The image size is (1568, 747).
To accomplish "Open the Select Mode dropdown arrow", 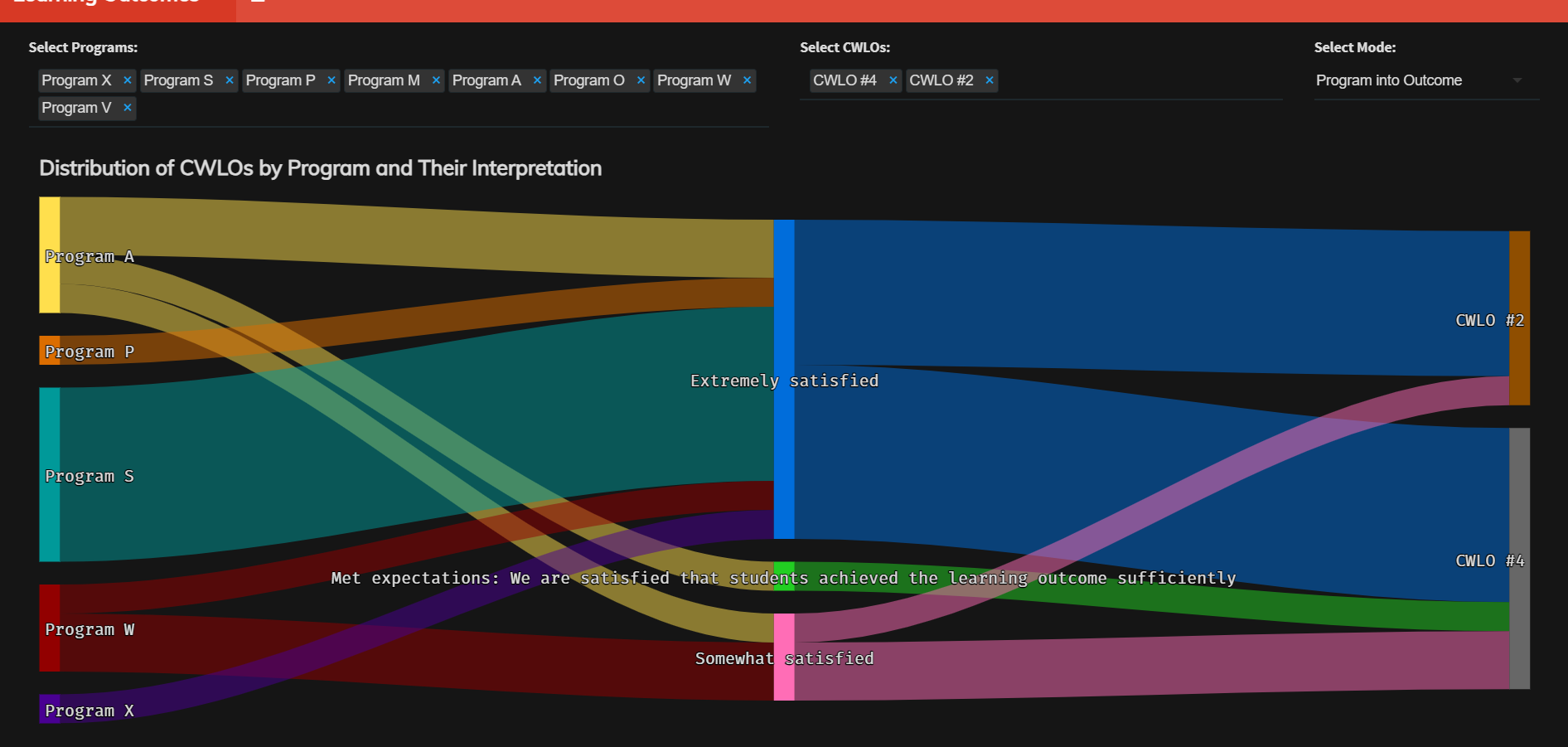I will pos(1517,80).
